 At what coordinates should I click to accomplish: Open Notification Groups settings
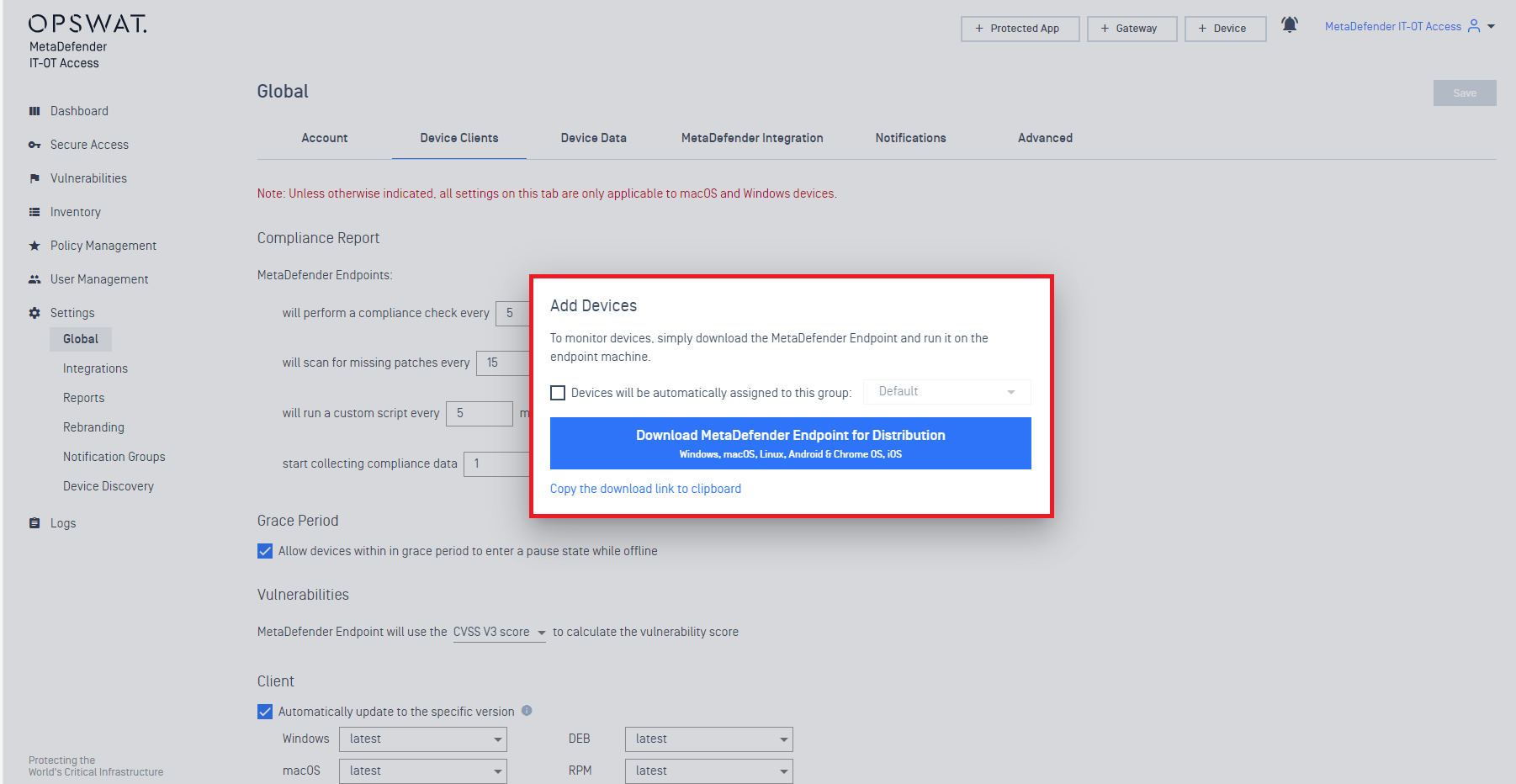114,457
